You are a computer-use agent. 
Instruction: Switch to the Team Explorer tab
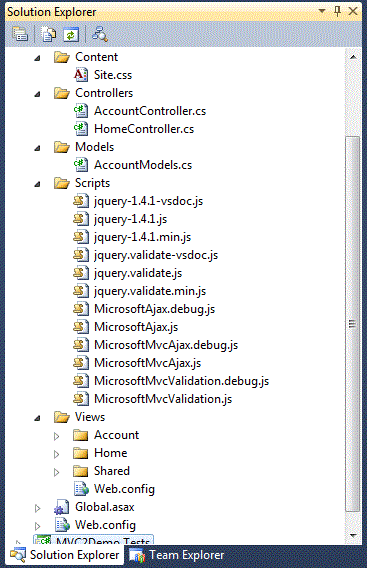(x=177, y=555)
